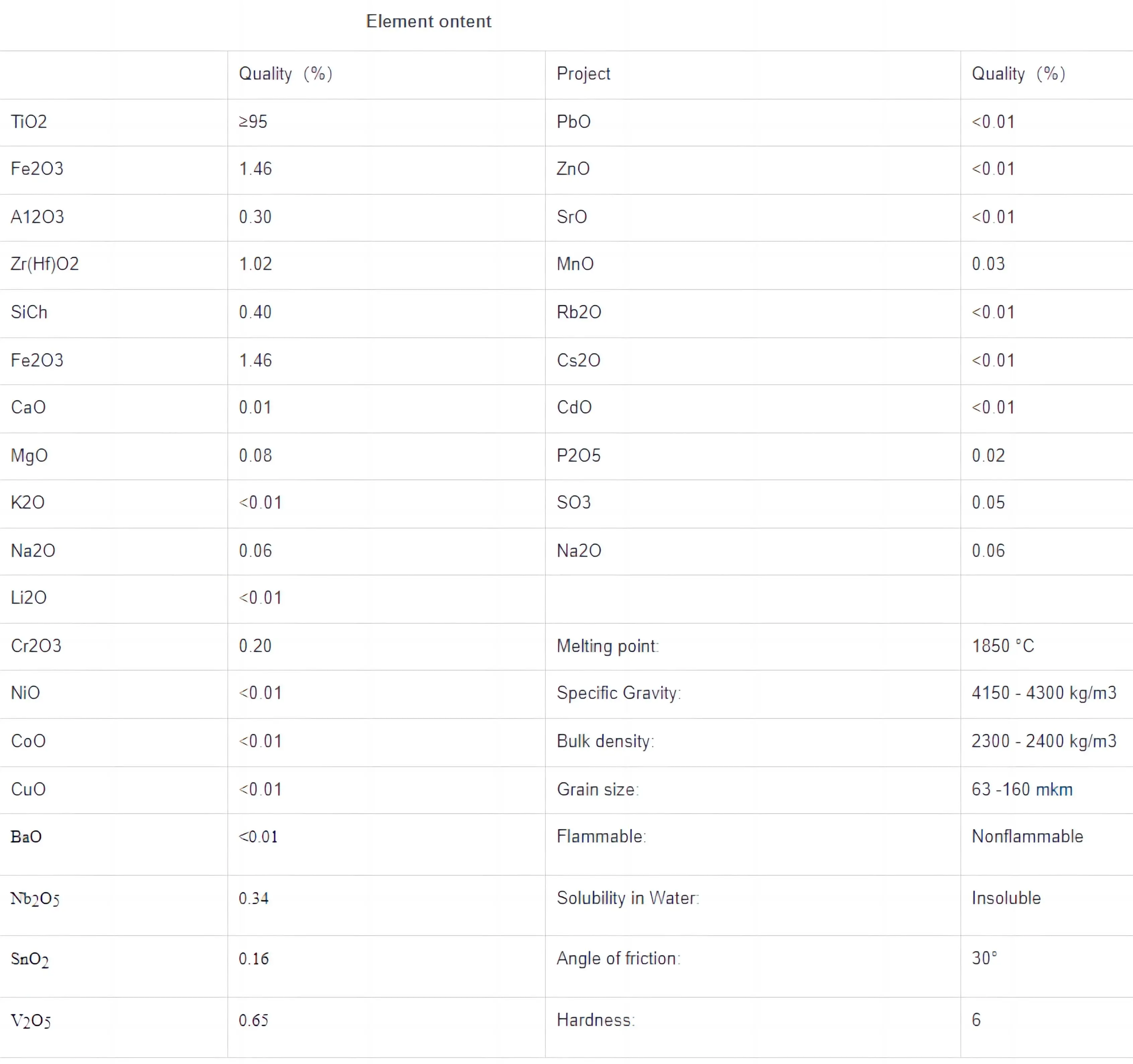Select the ≥95 quality value
Viewport: 1133px width, 1064px height.
pos(253,121)
